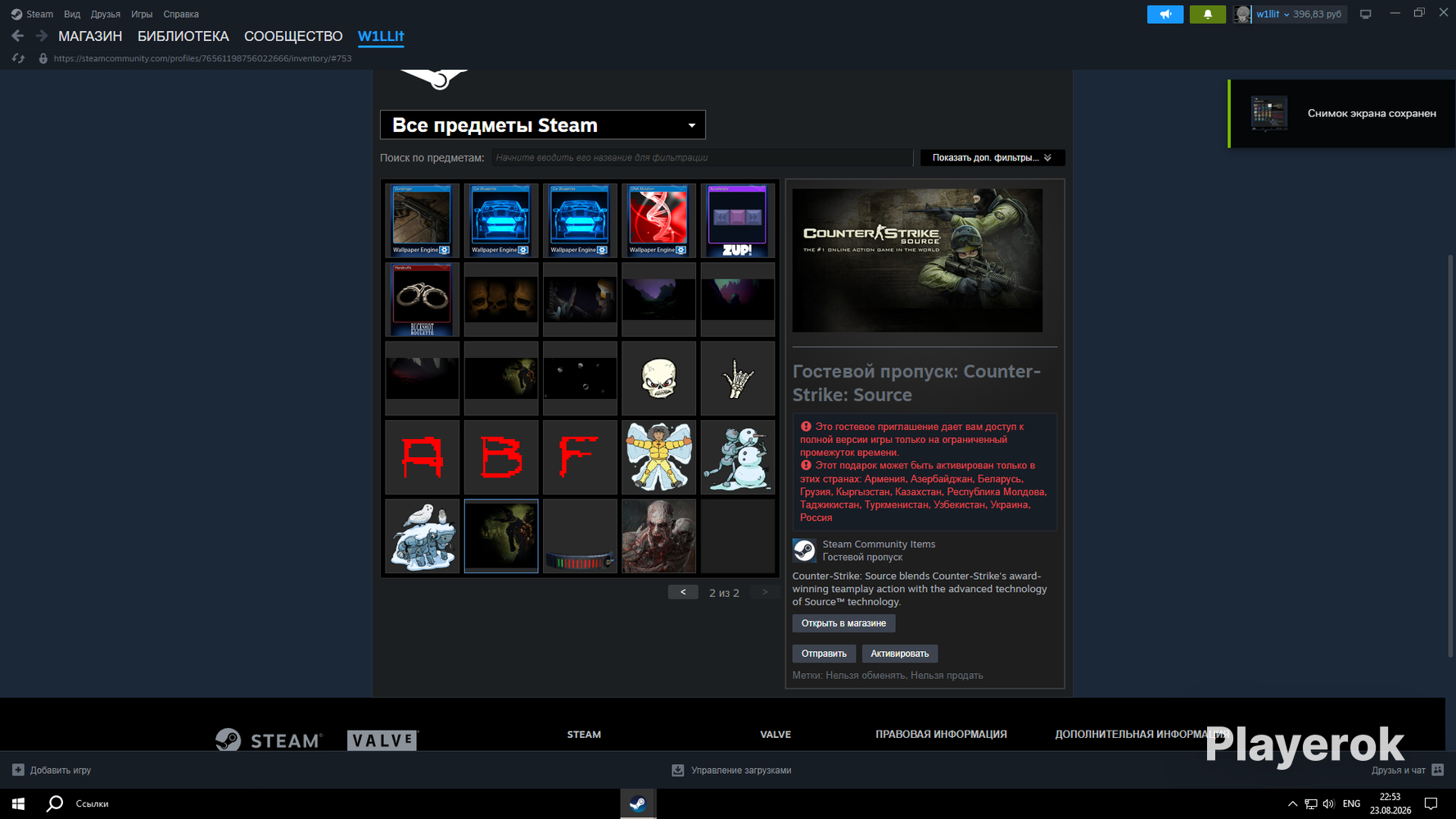Click the Steam Community Items logo

coord(804,550)
